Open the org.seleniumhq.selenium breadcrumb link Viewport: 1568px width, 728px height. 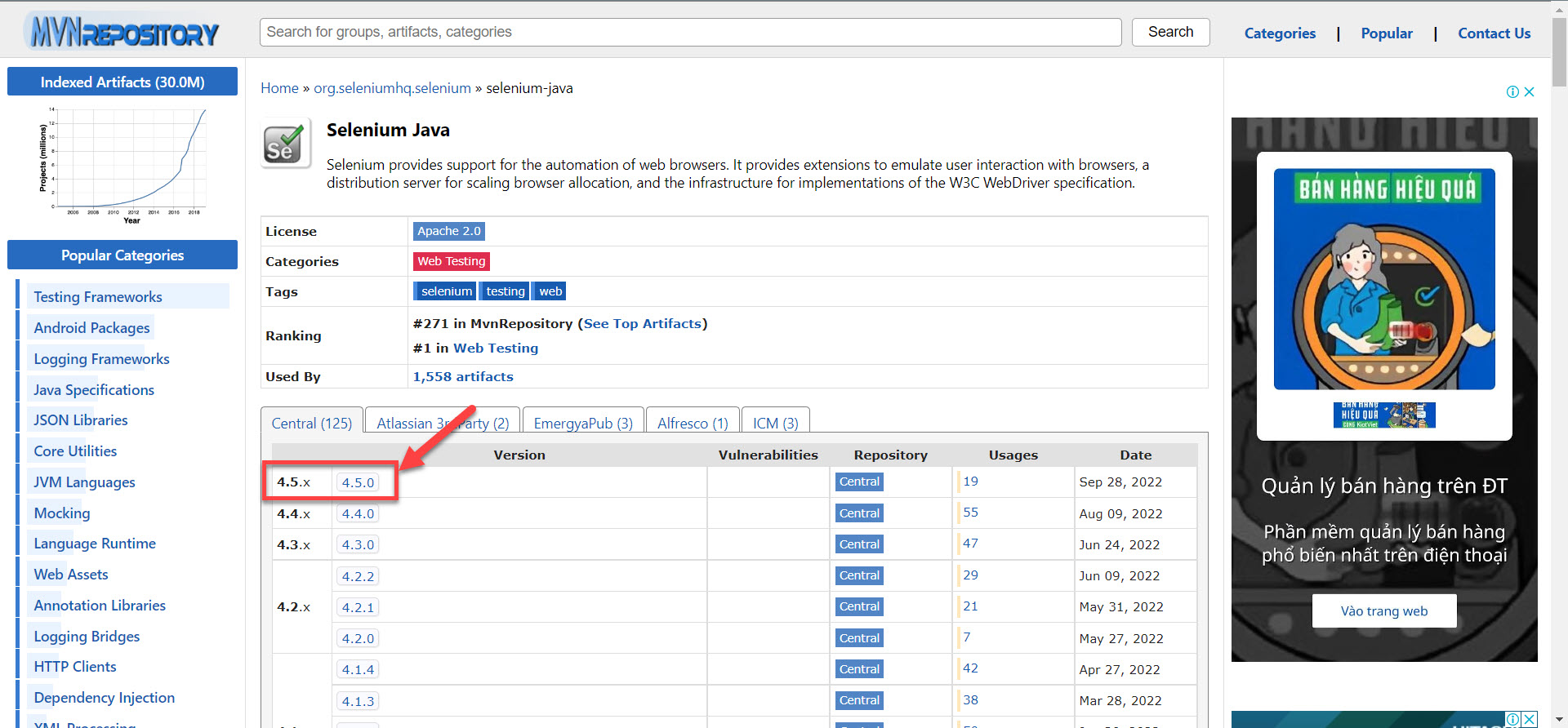pyautogui.click(x=392, y=88)
